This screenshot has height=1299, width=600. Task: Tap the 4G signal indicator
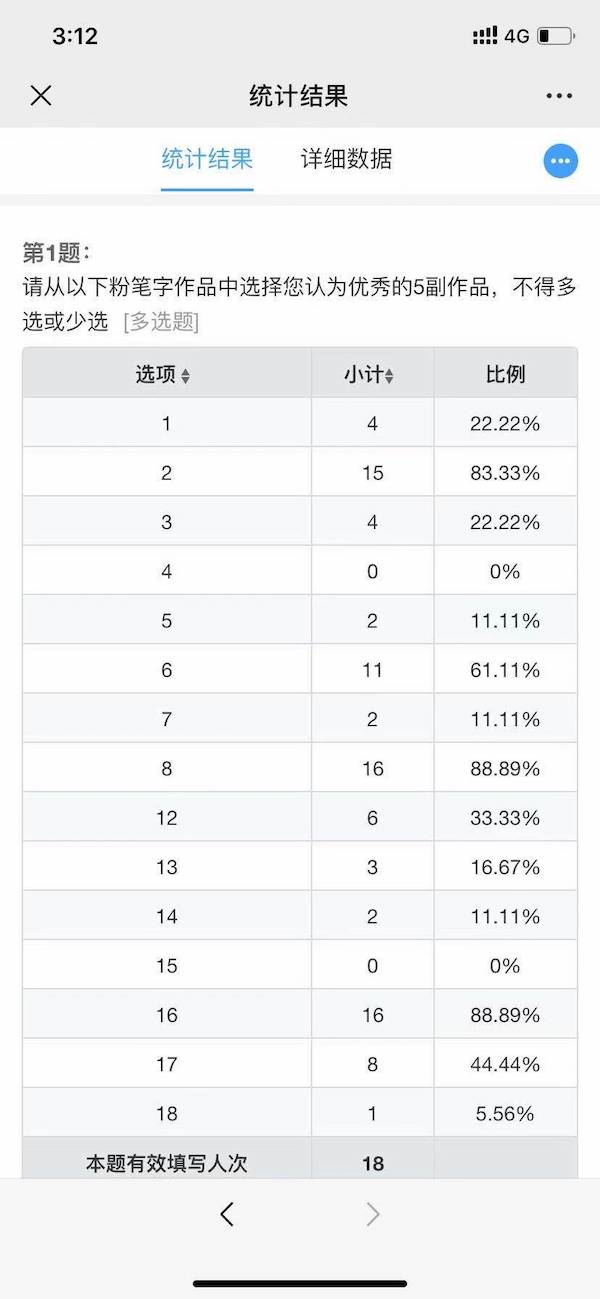pyautogui.click(x=516, y=36)
